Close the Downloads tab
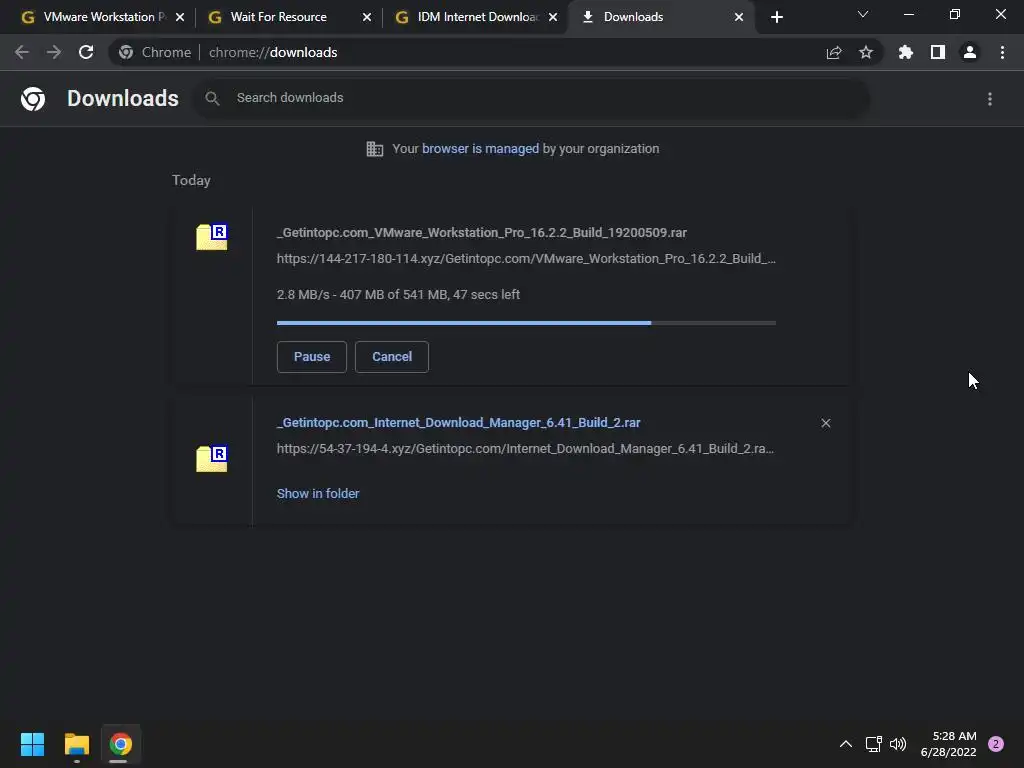 click(739, 17)
